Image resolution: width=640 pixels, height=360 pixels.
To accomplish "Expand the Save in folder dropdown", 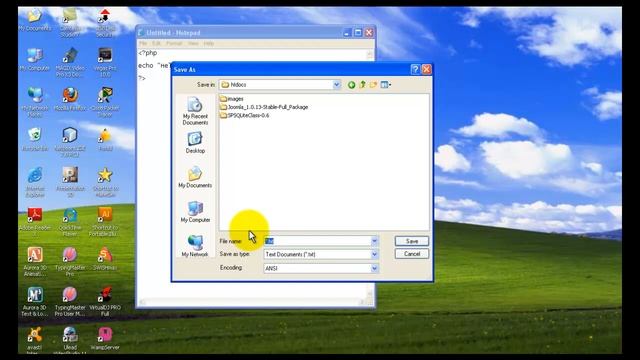I will tap(336, 85).
